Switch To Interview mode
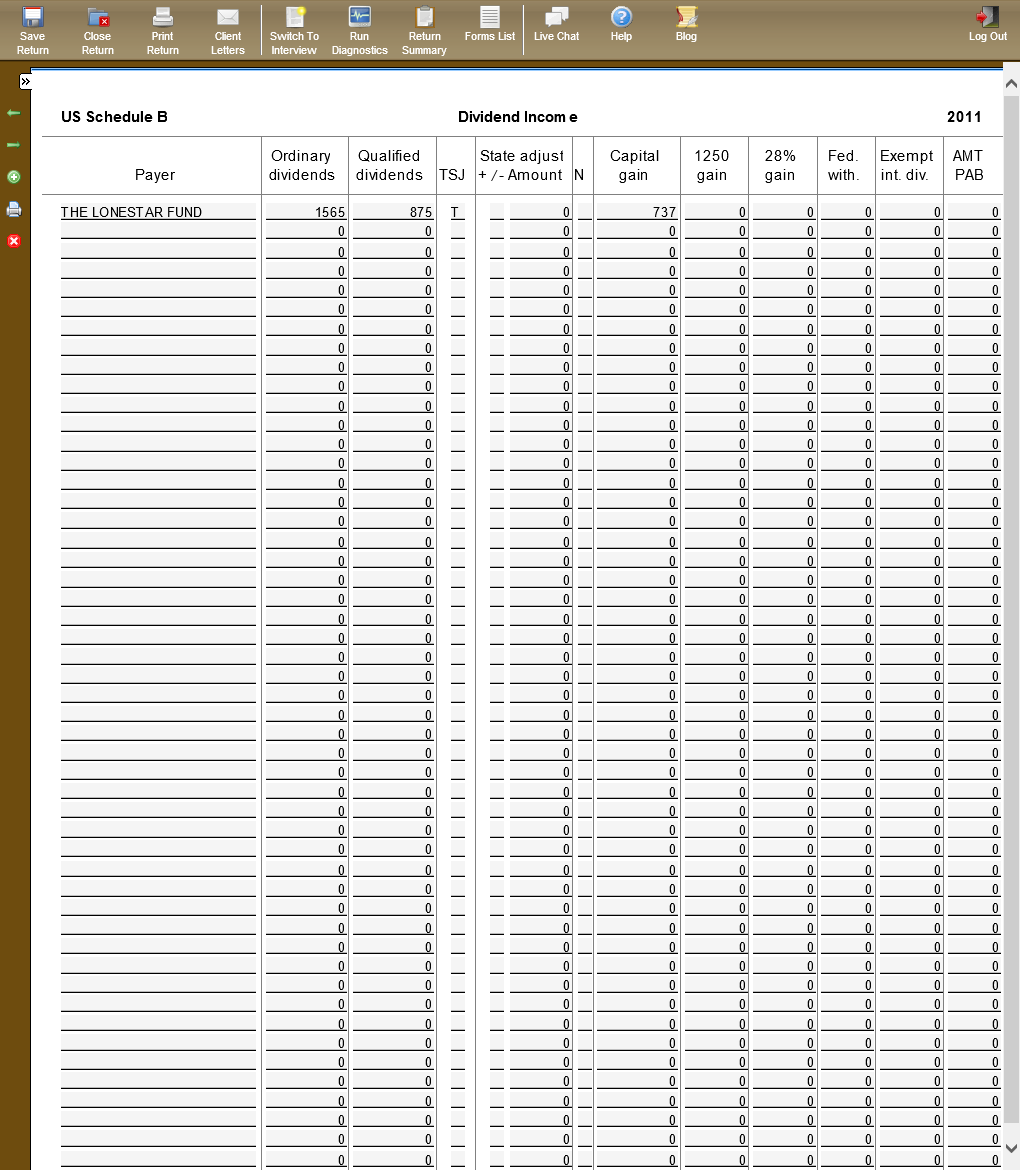 point(294,30)
